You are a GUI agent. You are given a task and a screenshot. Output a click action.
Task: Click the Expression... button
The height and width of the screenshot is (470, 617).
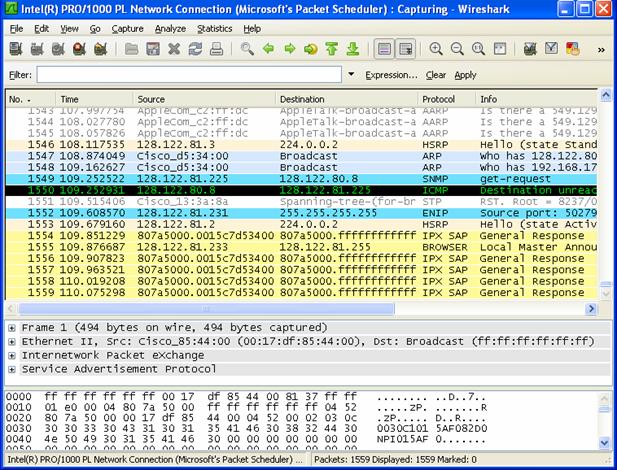[x=391, y=75]
